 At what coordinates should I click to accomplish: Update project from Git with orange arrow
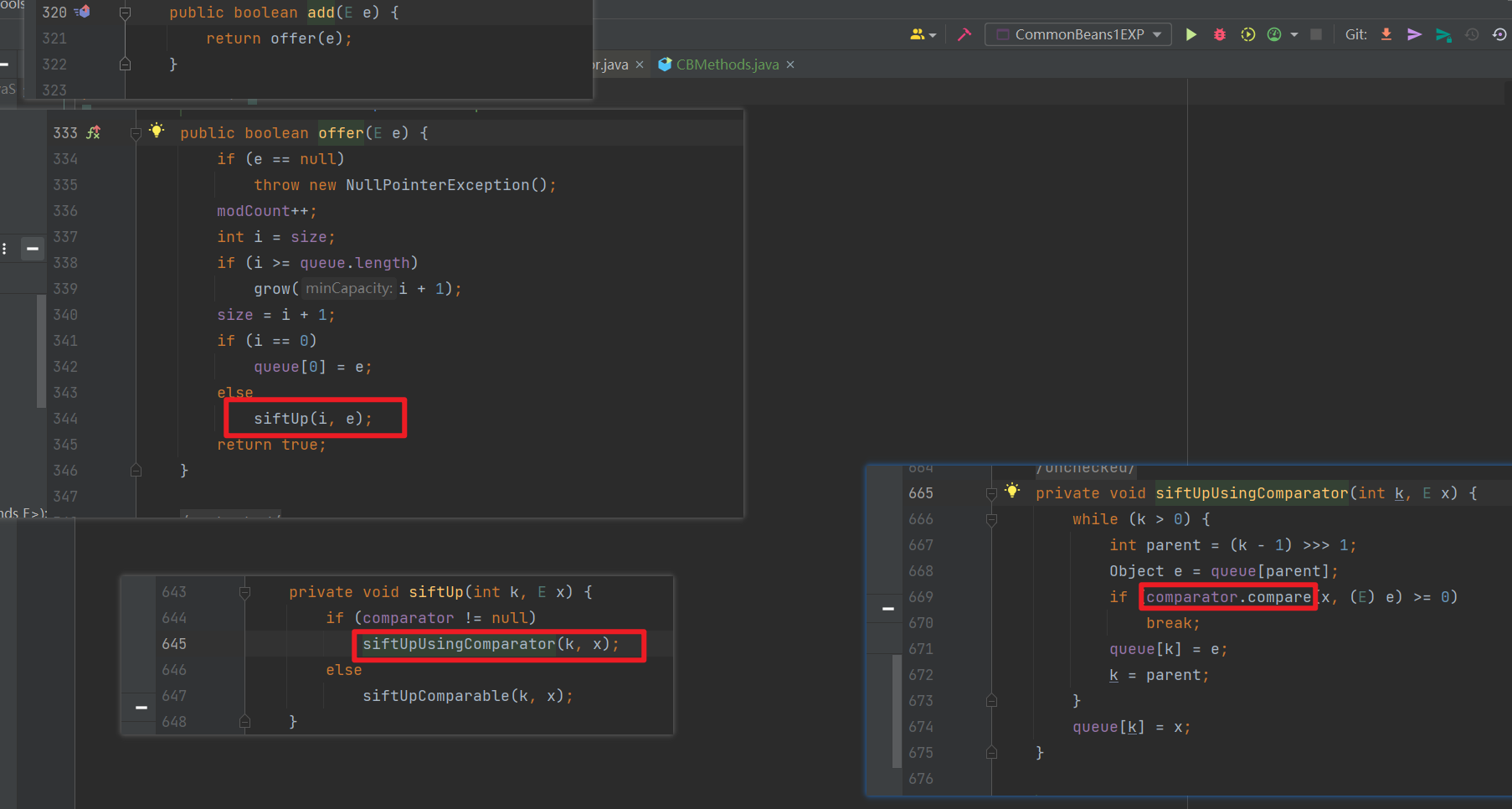point(1386,34)
